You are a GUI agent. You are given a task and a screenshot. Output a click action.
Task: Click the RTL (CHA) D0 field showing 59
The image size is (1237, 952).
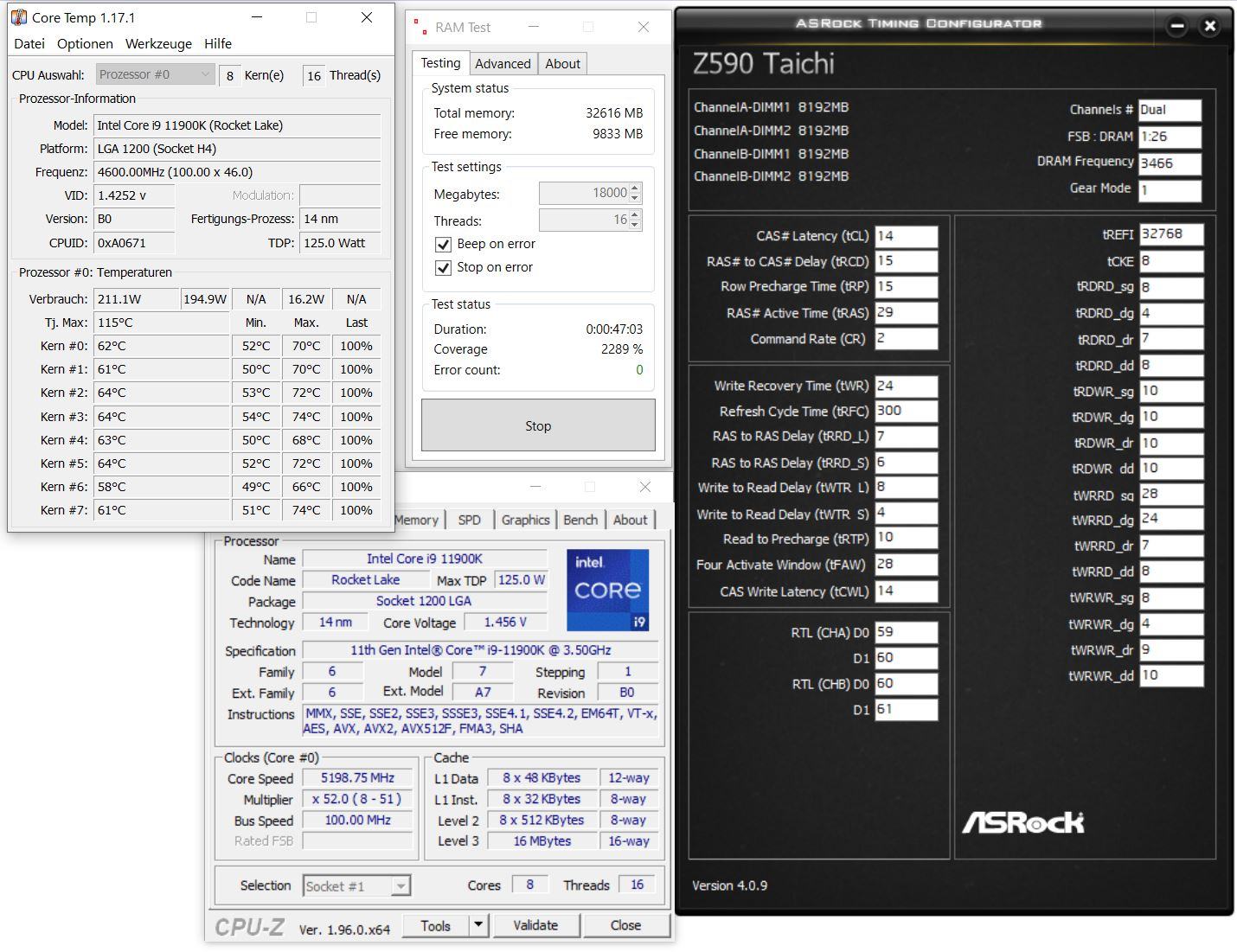click(906, 632)
